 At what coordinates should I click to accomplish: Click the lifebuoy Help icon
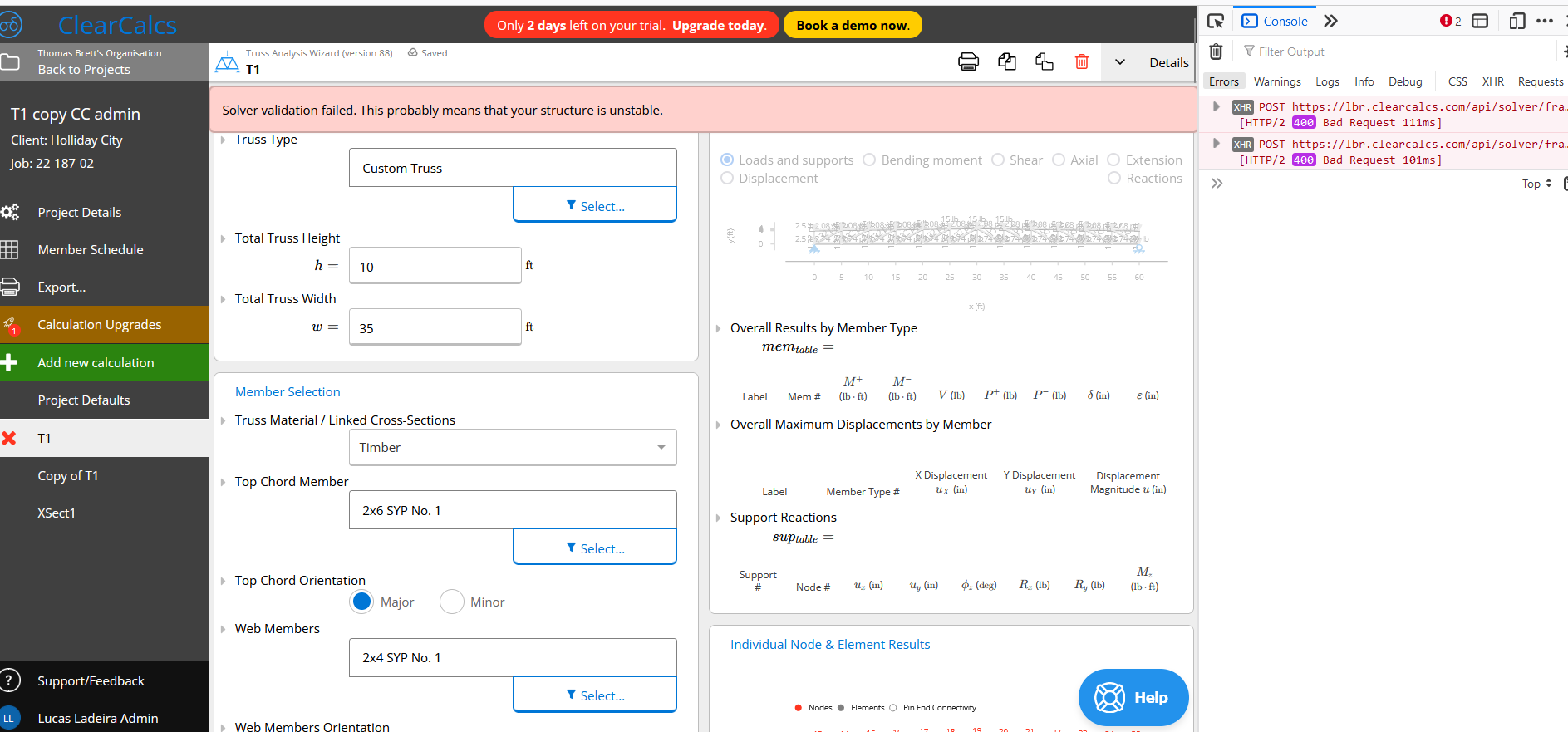click(1109, 697)
